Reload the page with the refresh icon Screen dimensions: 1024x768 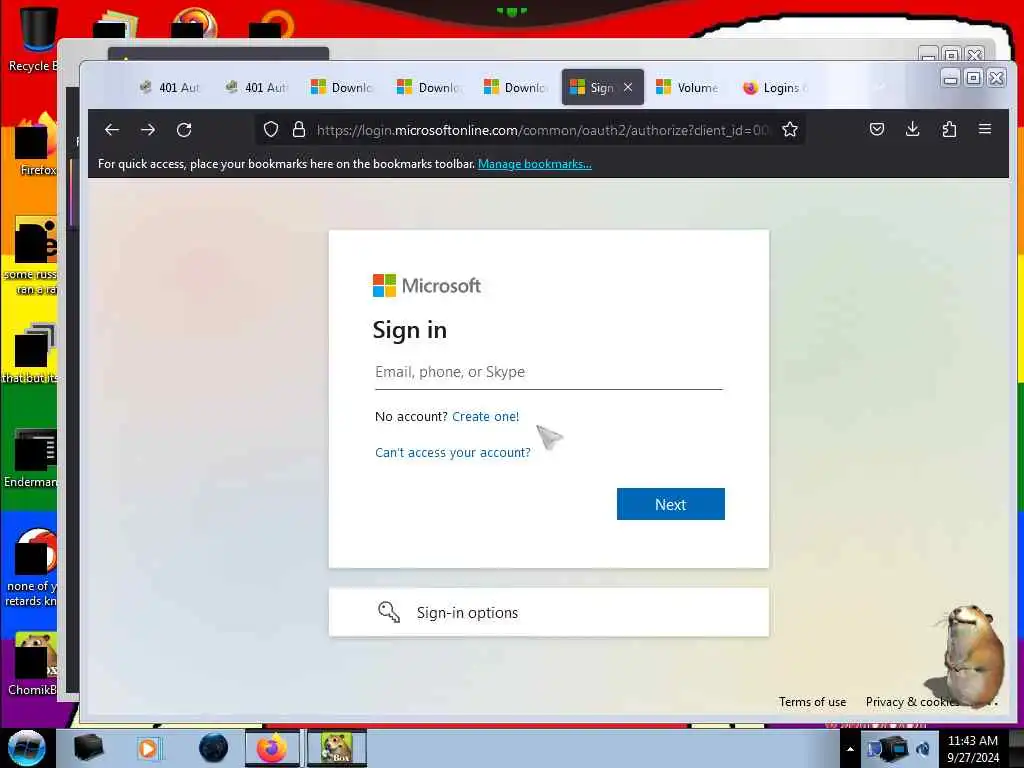tap(184, 130)
